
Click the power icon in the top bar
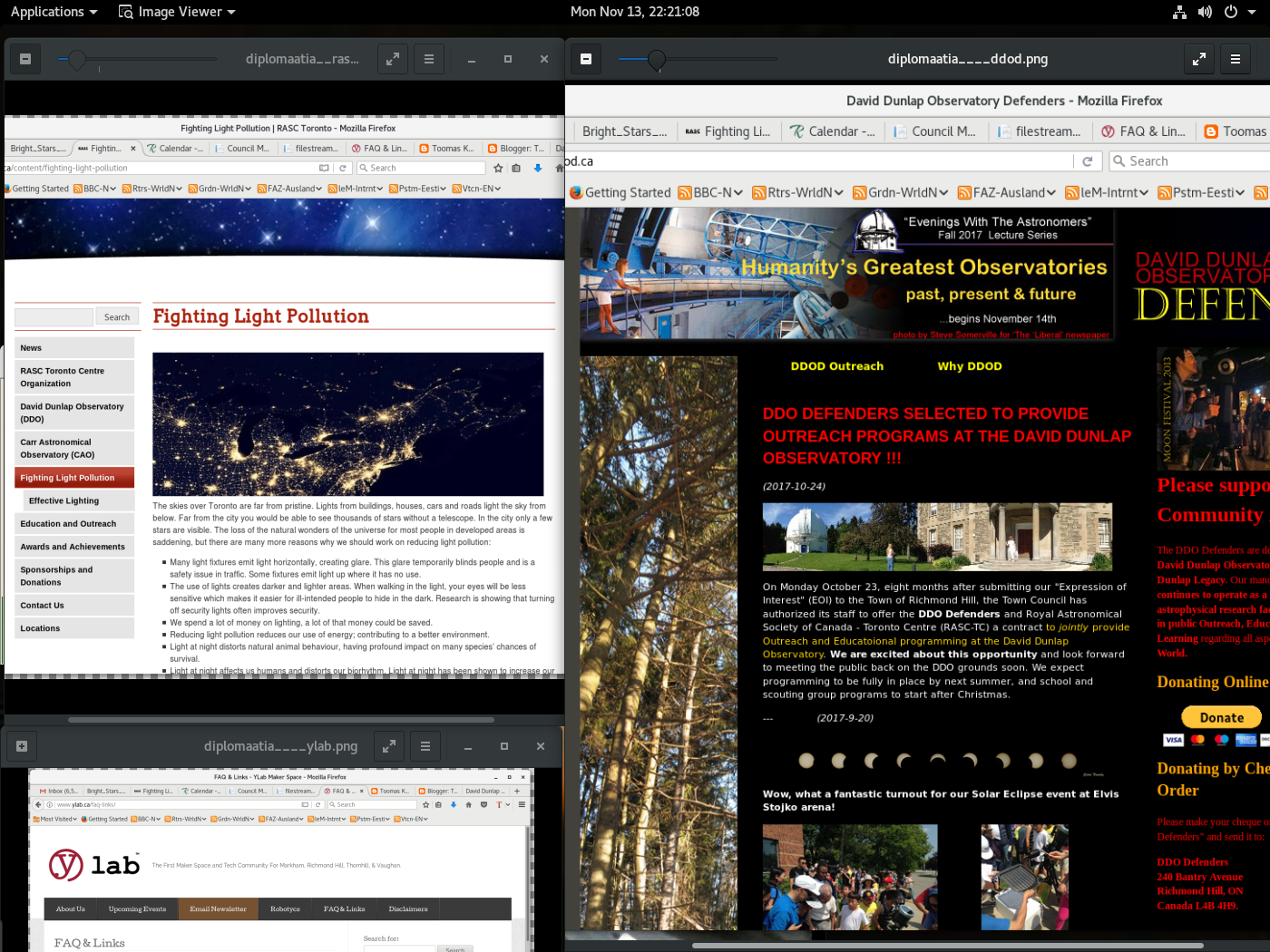[1231, 12]
